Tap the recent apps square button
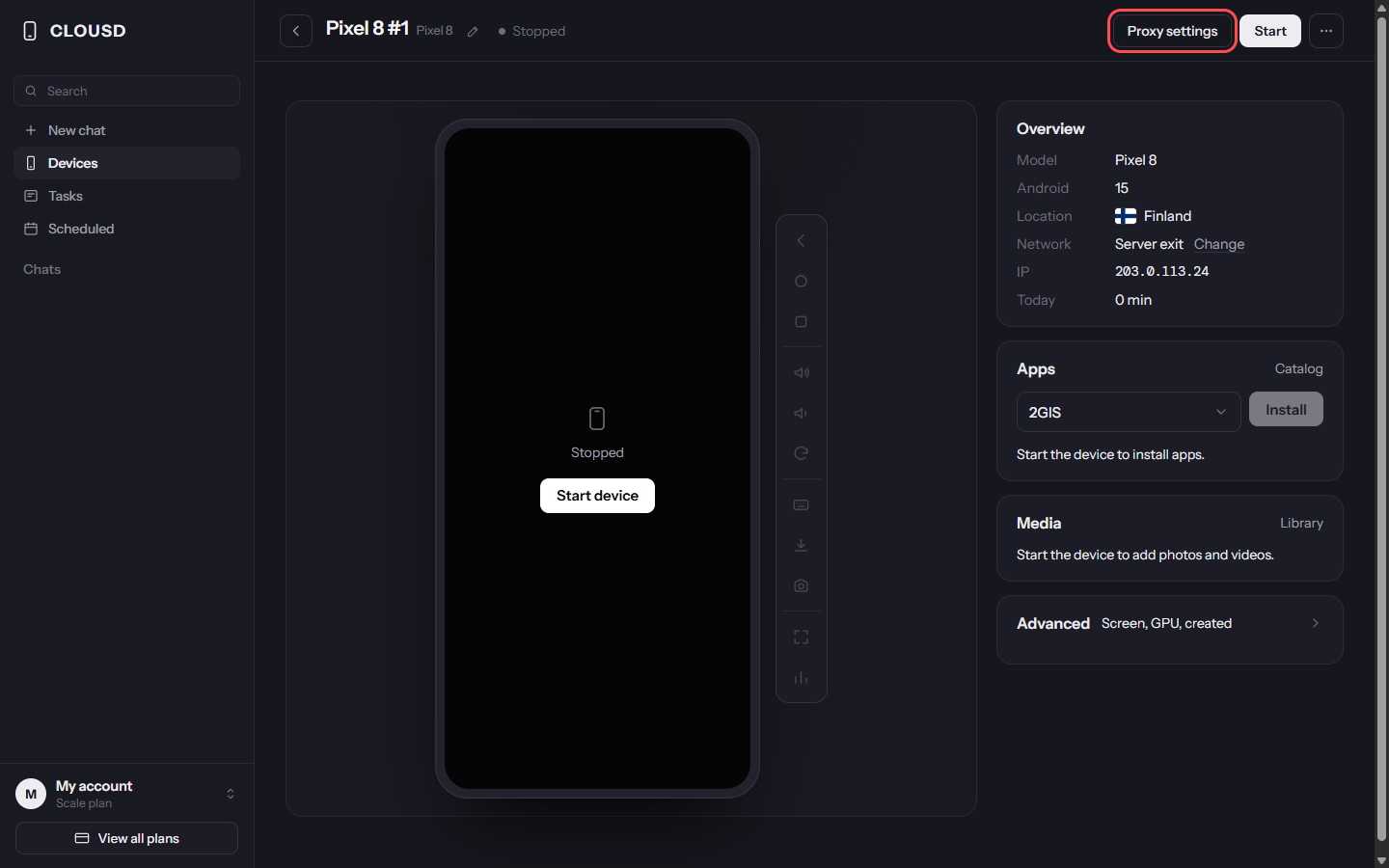The width and height of the screenshot is (1389, 868). [x=801, y=322]
